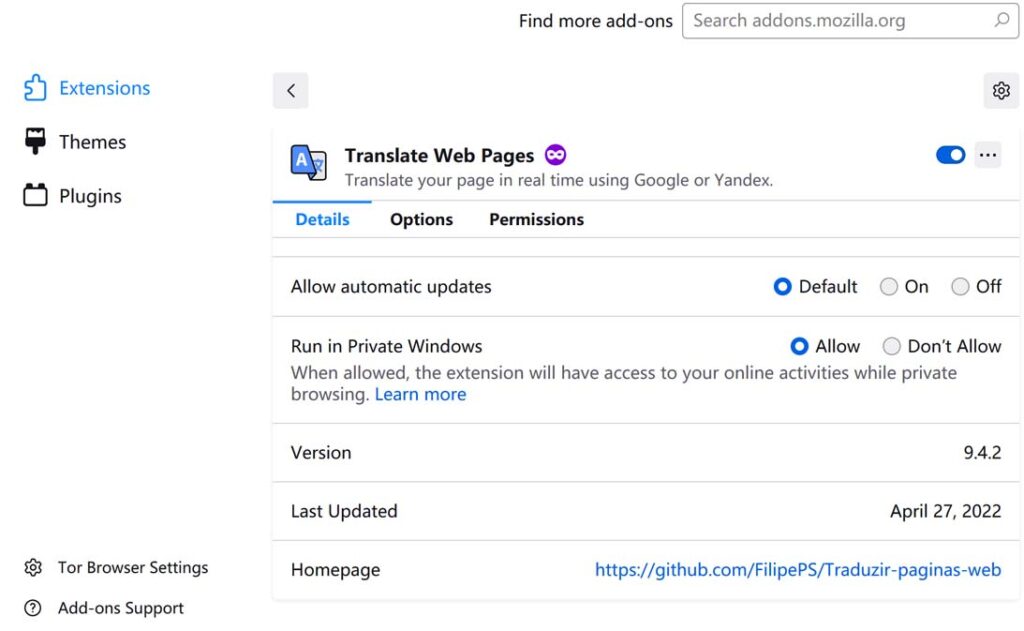Screen dimensions: 1024x631
Task: Click the Plugins block icon
Action: click(x=35, y=195)
